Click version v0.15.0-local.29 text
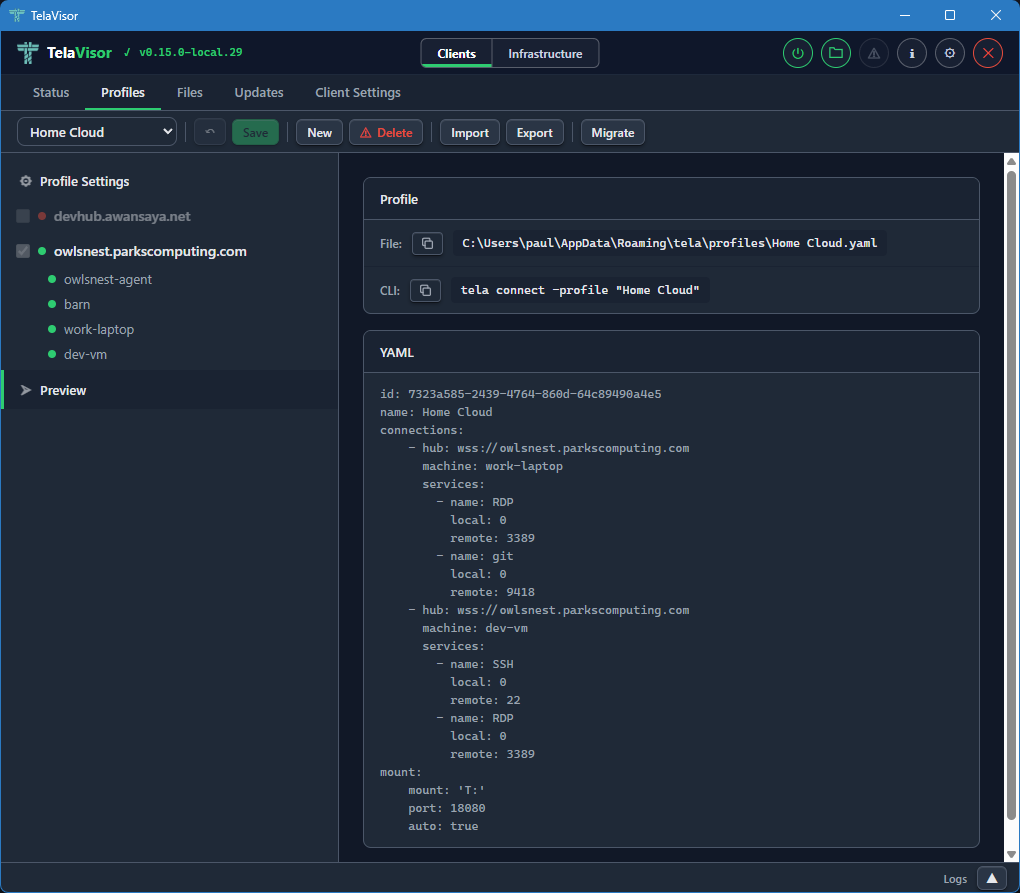This screenshot has height=893, width=1020. tap(191, 53)
